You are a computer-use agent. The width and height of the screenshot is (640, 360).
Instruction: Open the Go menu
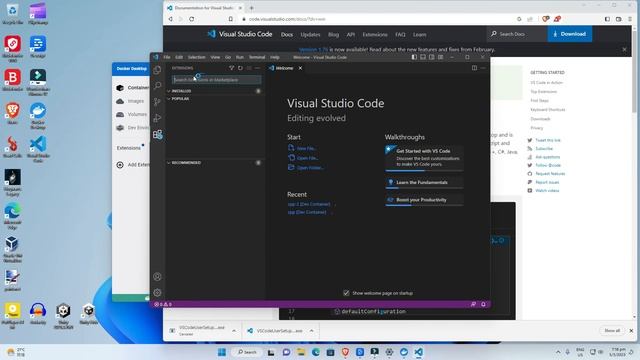click(x=228, y=57)
